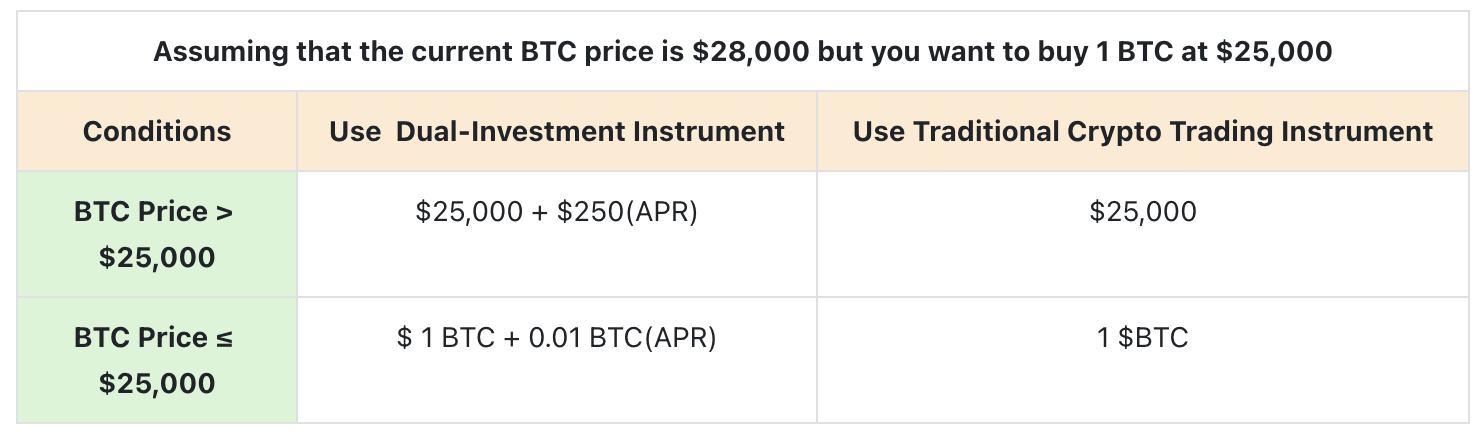Click the "Use Dual-Investment Instrument" header cell
1482x434 pixels.
click(556, 131)
